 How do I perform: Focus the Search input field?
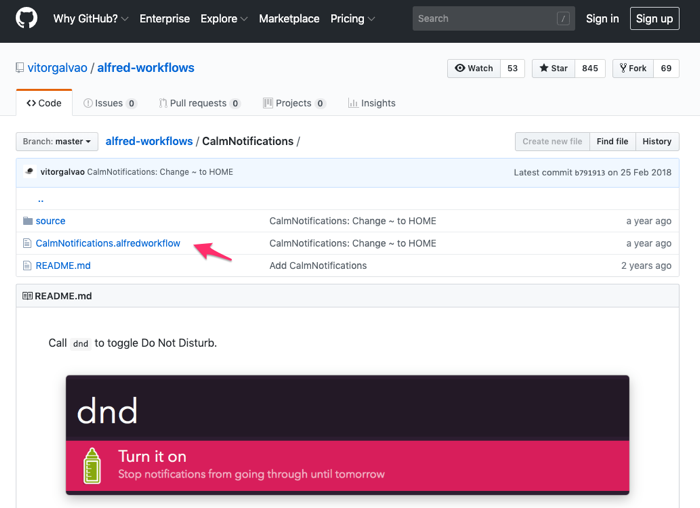point(493,19)
